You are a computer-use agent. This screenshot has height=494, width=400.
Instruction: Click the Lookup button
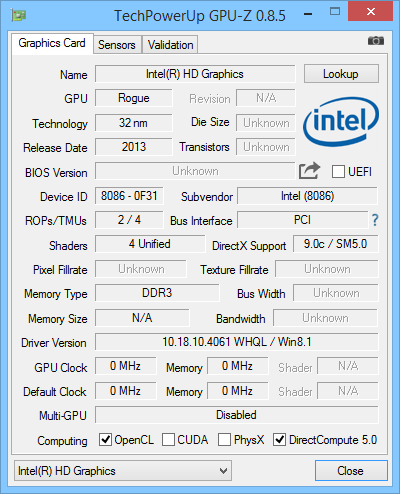(341, 74)
